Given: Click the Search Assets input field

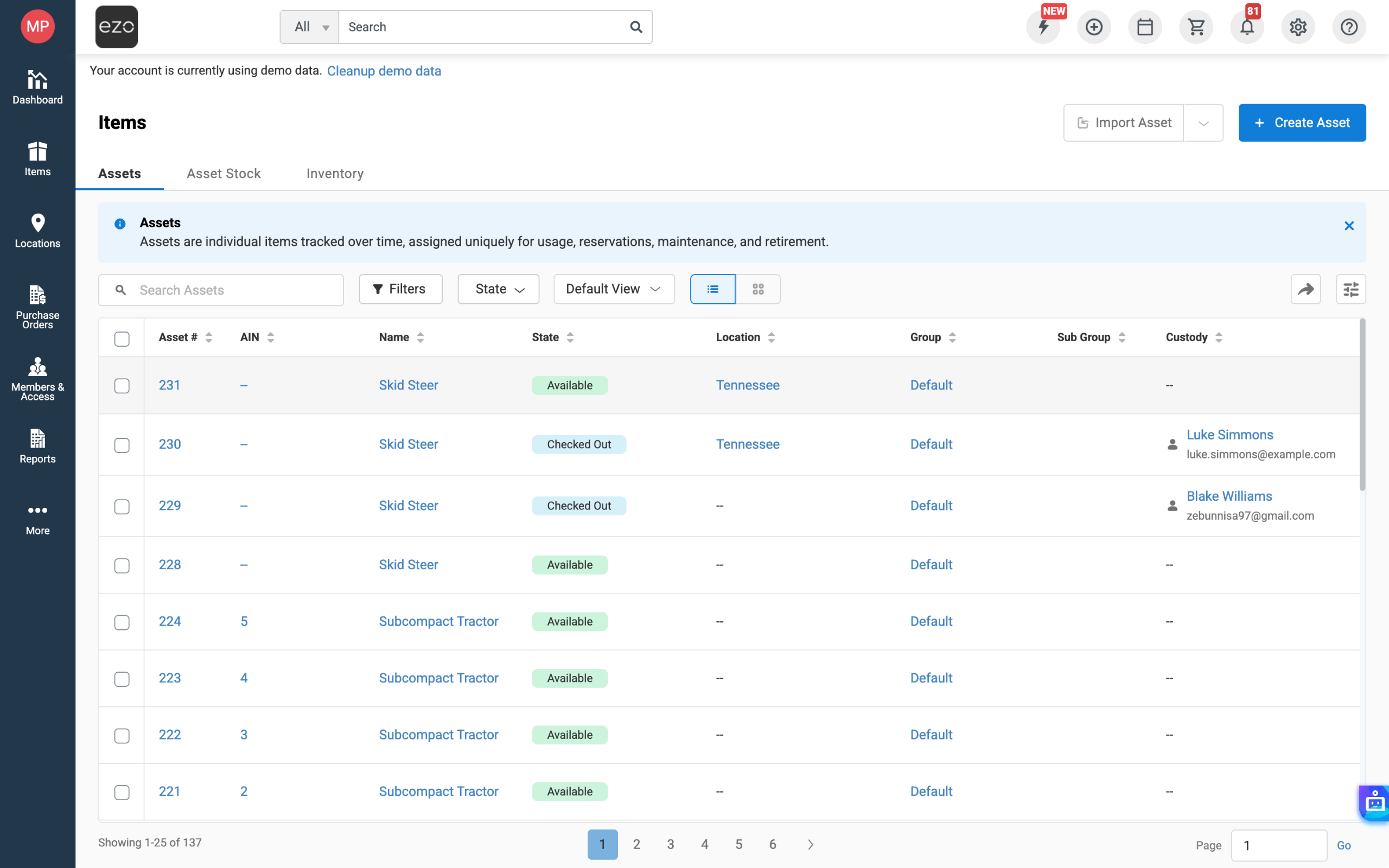Looking at the screenshot, I should click(x=235, y=290).
